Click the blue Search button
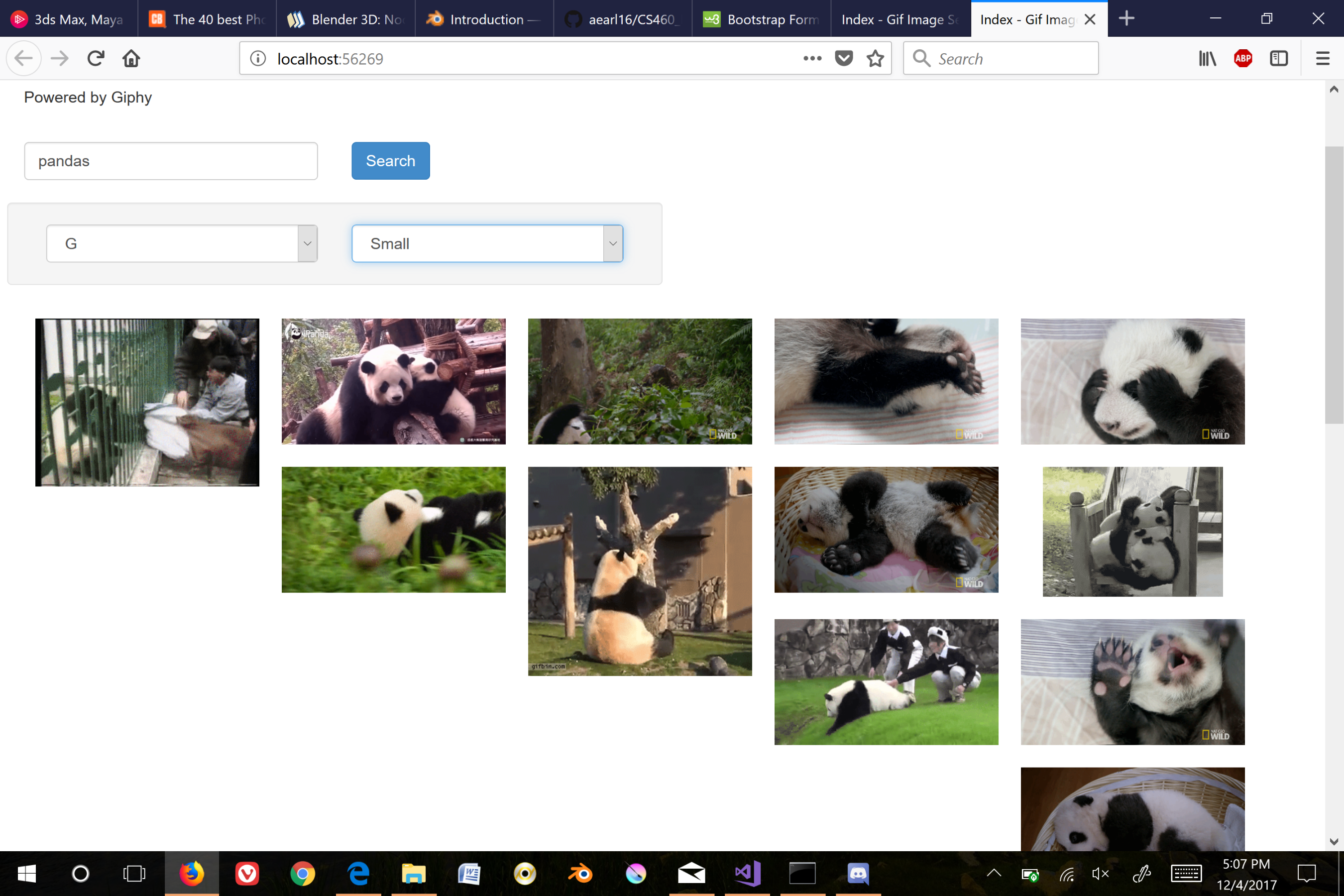 tap(390, 161)
